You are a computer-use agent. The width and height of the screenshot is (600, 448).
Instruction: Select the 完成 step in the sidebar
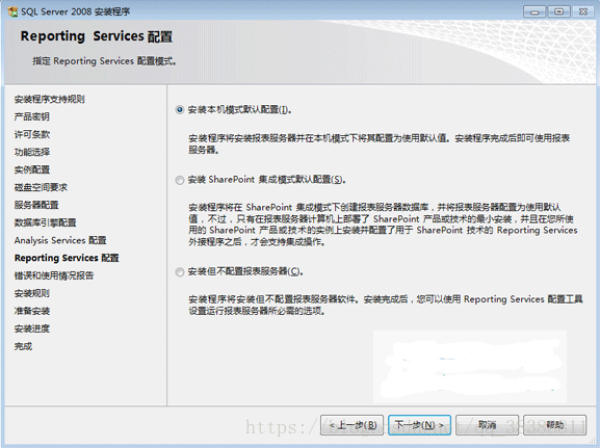23,346
